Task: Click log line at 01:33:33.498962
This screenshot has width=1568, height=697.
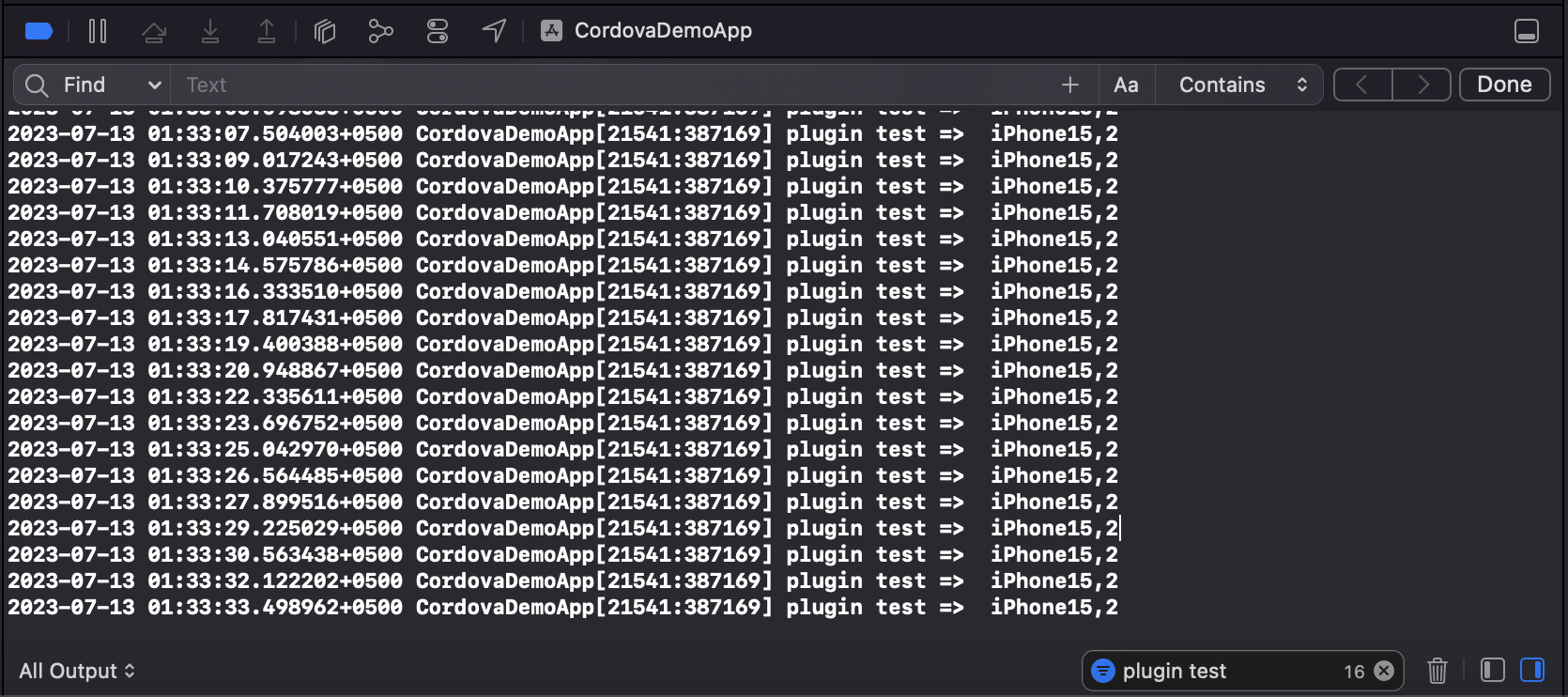Action: (x=562, y=608)
